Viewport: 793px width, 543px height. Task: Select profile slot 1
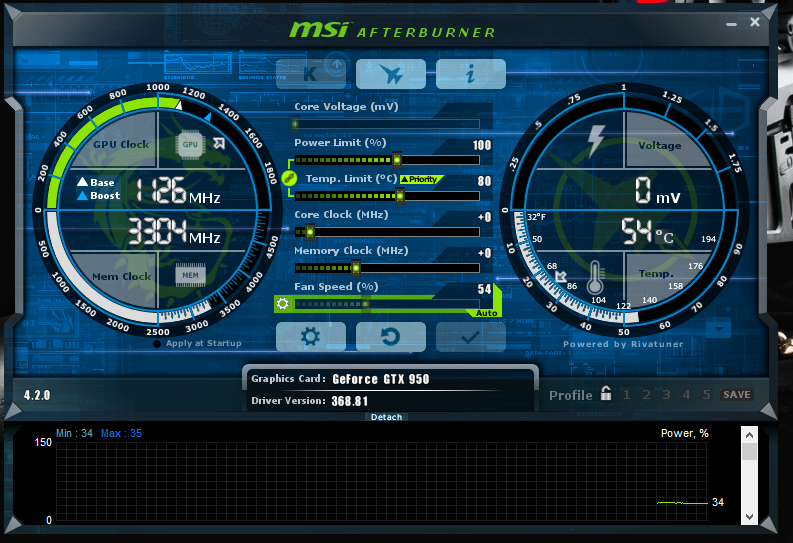click(627, 394)
